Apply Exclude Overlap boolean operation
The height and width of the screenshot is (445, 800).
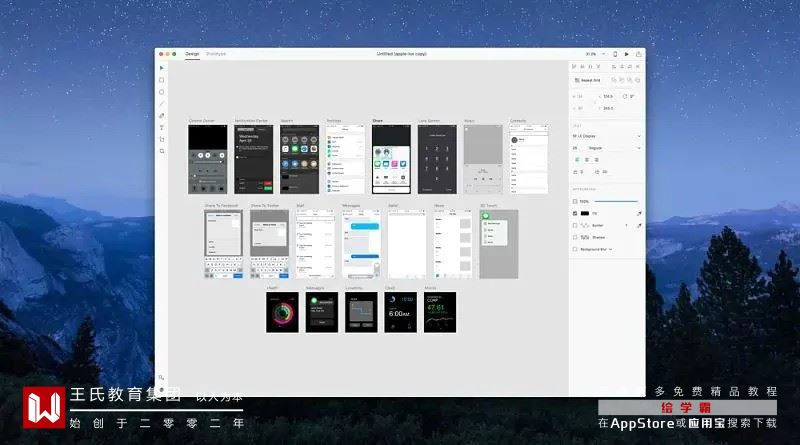click(x=637, y=80)
